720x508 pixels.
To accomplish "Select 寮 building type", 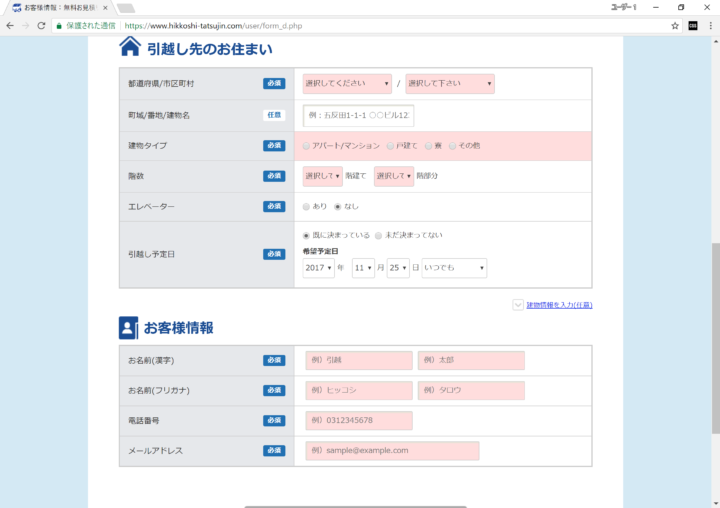I will [x=428, y=146].
